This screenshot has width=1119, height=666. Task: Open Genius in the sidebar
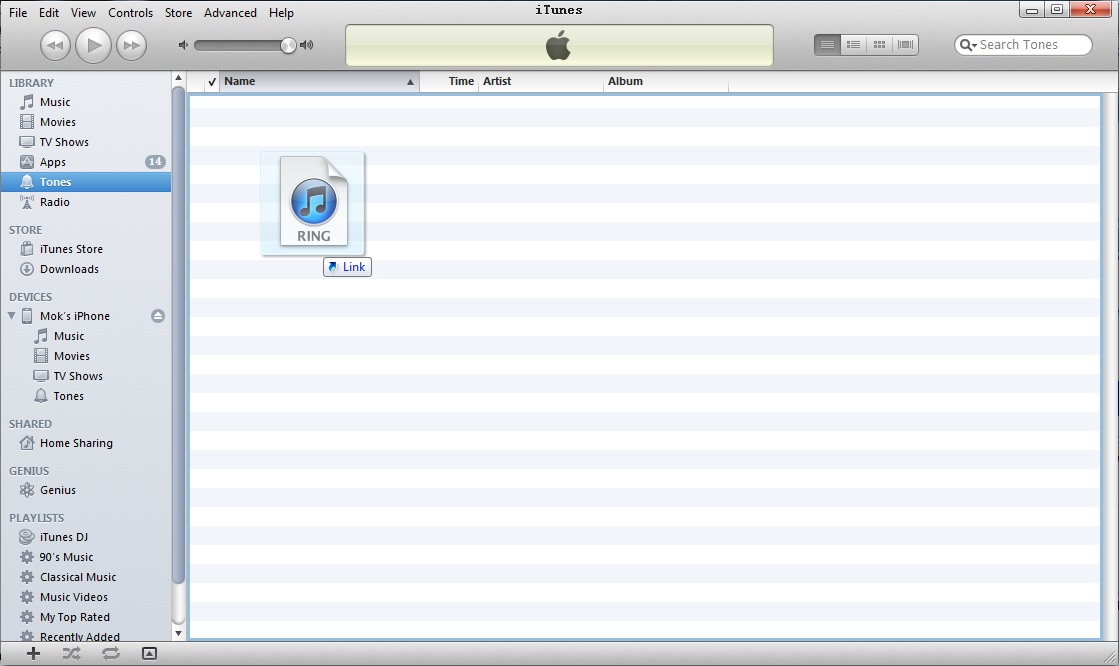[86, 490]
